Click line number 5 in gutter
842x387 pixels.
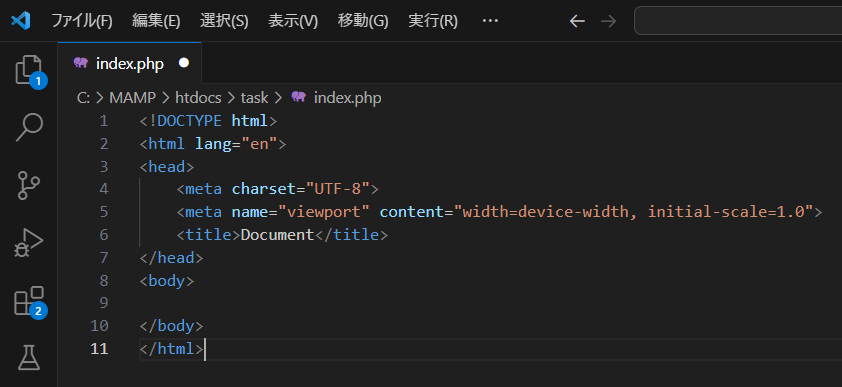pyautogui.click(x=103, y=212)
